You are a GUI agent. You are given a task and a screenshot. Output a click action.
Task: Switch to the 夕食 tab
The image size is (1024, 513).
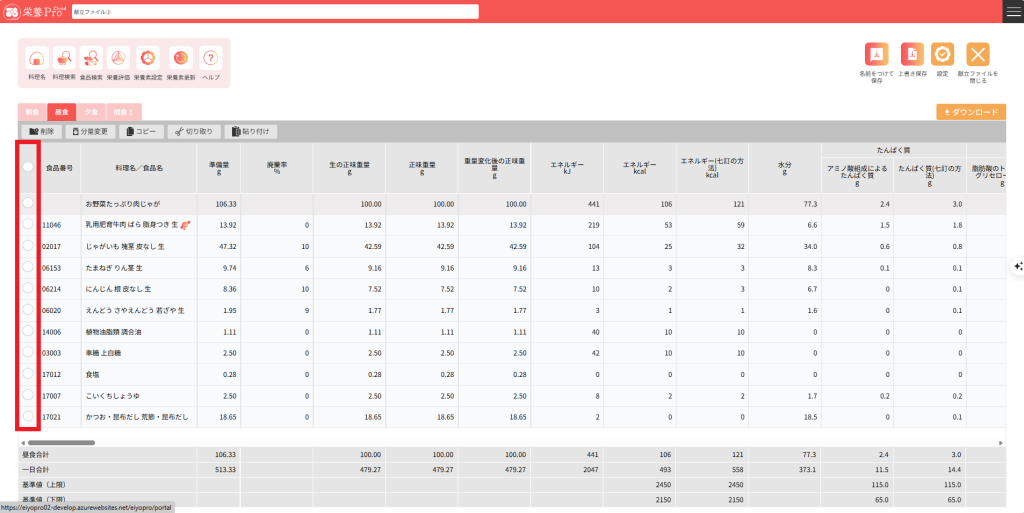(x=90, y=112)
